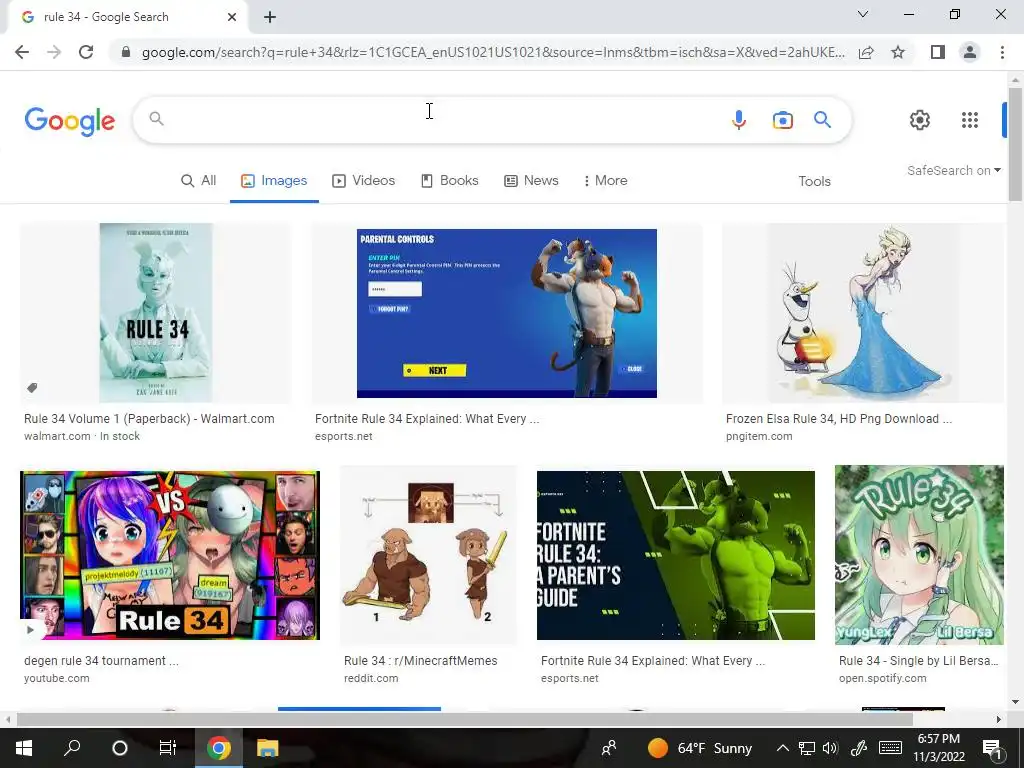The height and width of the screenshot is (768, 1024).
Task: Click the 64°F Sunny weather widget
Action: coord(699,748)
